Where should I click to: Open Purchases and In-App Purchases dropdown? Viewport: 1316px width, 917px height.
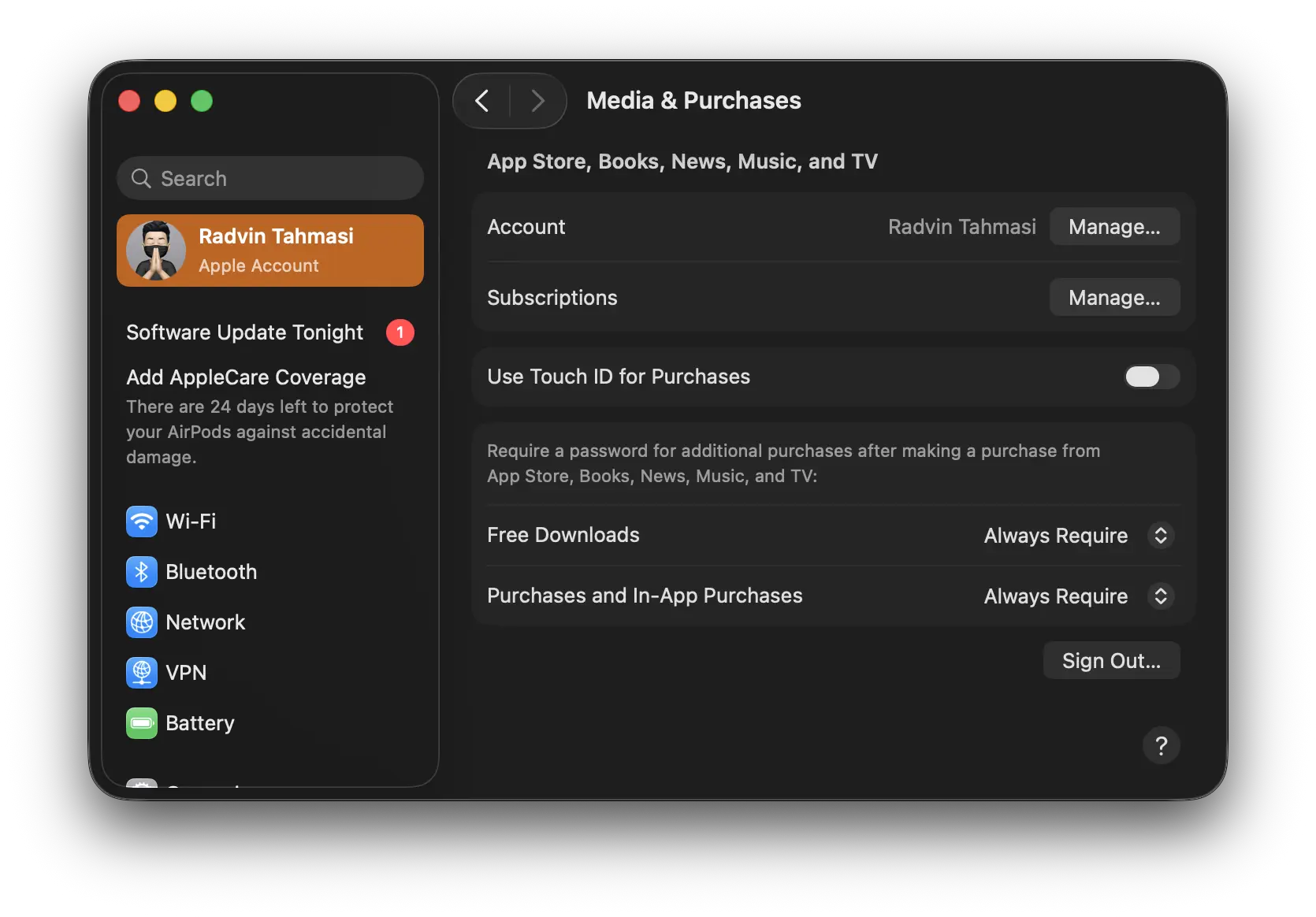click(x=1079, y=596)
